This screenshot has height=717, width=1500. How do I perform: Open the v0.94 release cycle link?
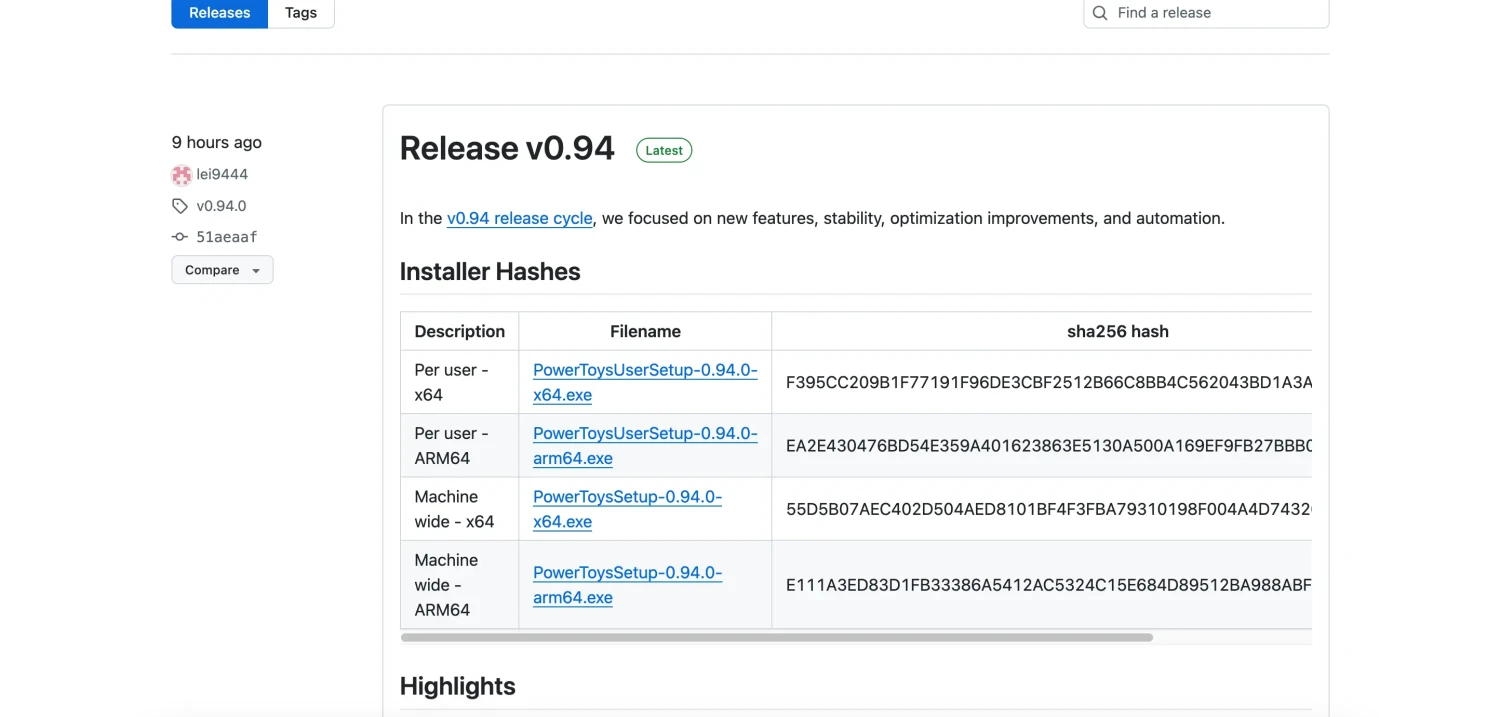click(520, 218)
